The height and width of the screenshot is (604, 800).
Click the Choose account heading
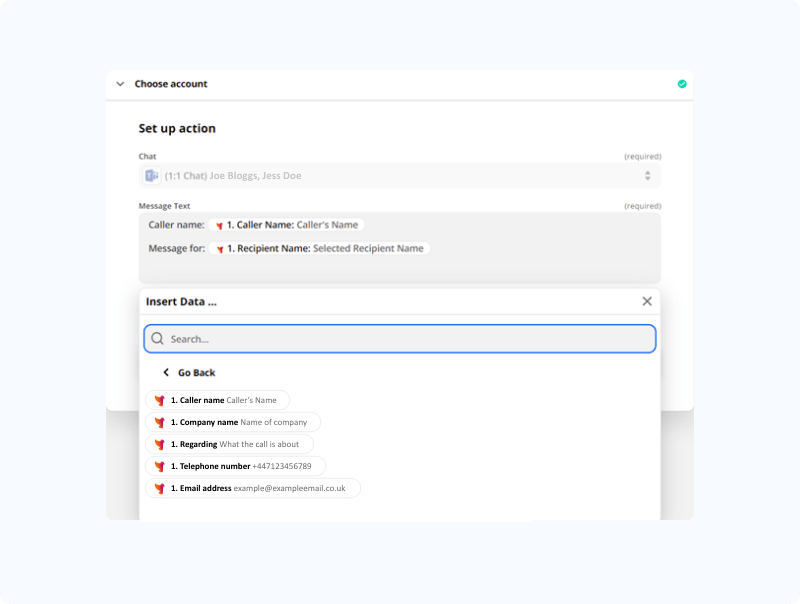click(171, 84)
